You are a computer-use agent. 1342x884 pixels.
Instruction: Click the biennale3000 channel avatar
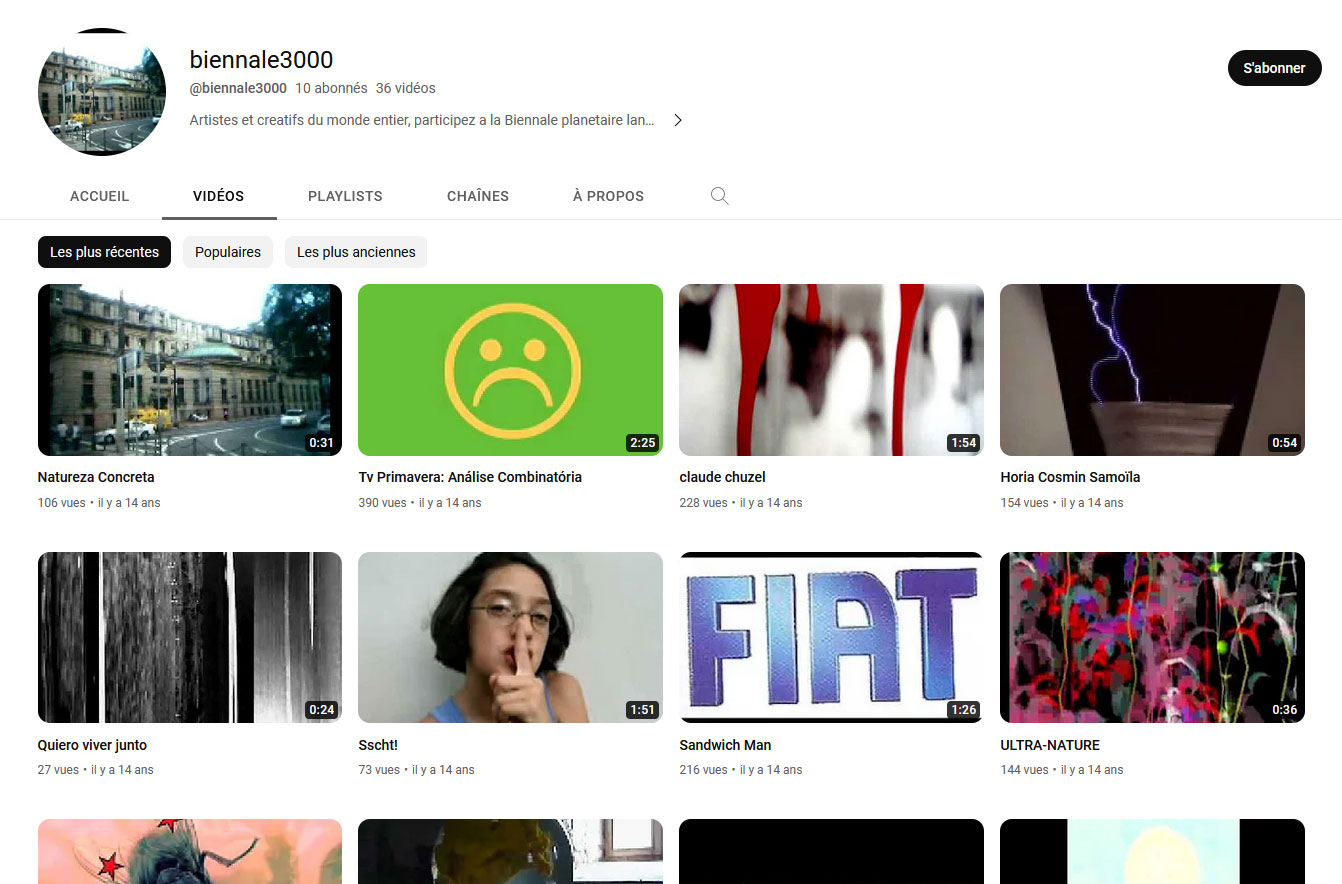pyautogui.click(x=102, y=92)
